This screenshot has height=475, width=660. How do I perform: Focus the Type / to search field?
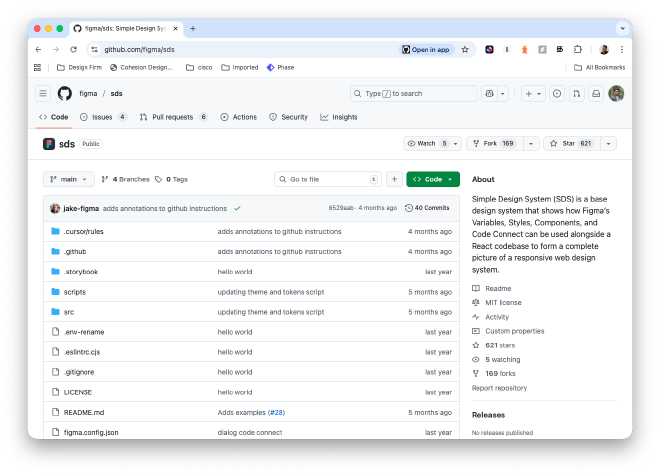pos(413,93)
